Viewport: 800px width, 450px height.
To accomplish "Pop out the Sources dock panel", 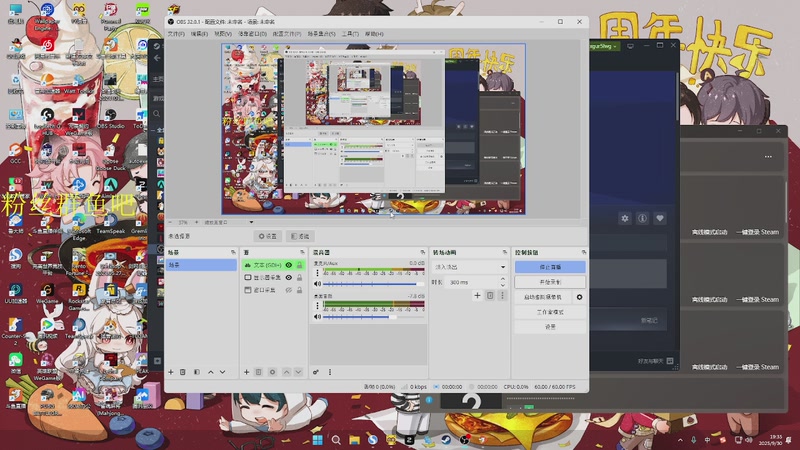I will pyautogui.click(x=302, y=253).
